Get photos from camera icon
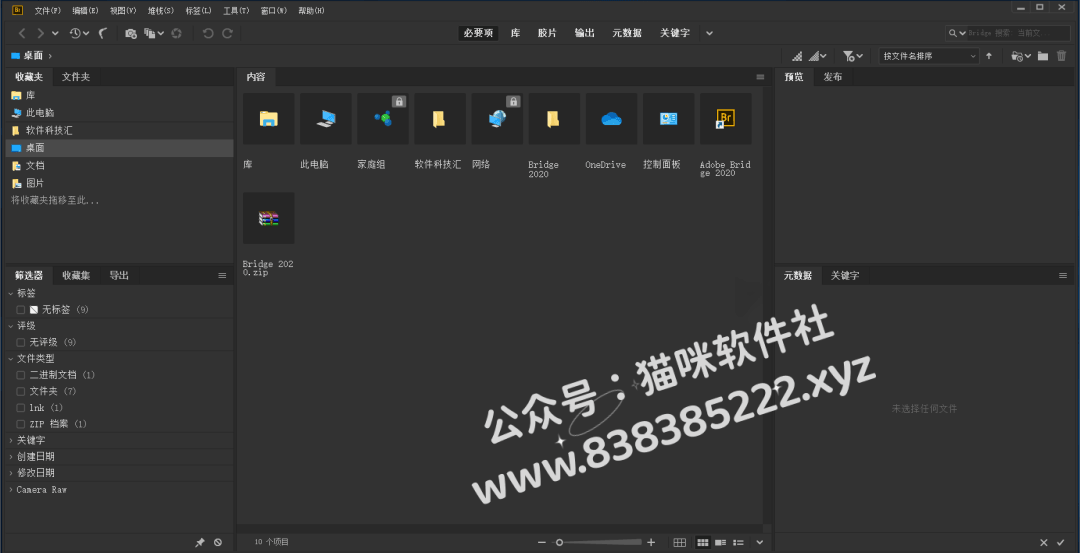Image resolution: width=1080 pixels, height=553 pixels. (x=131, y=33)
